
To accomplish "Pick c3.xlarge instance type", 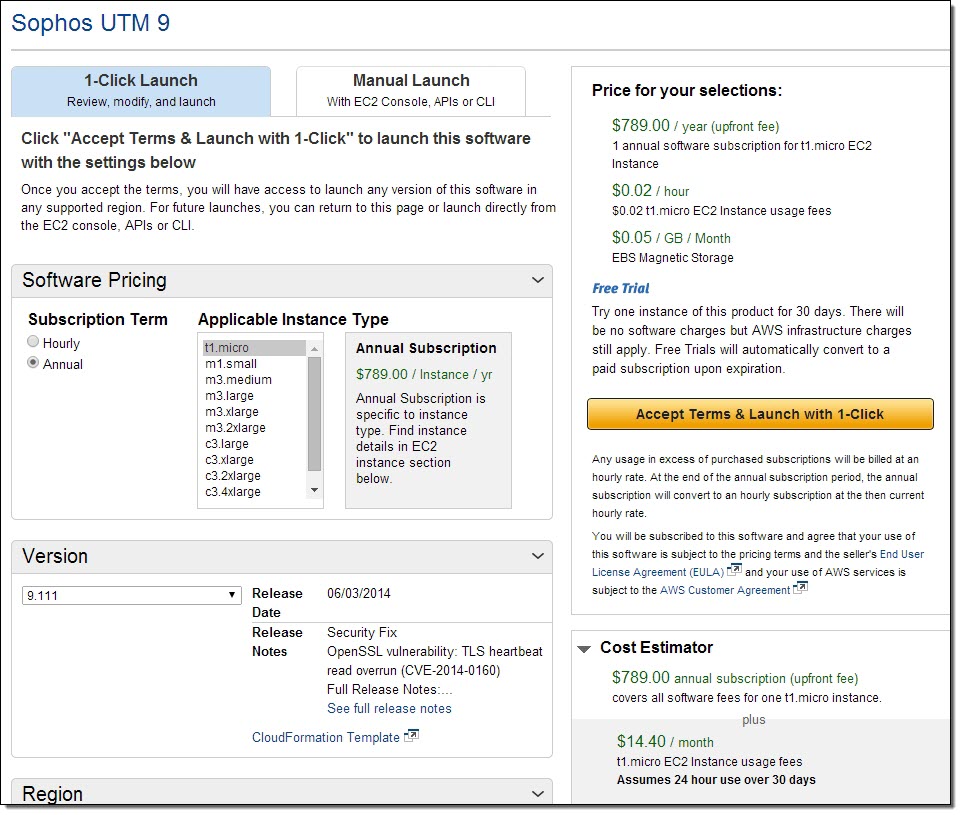I will click(x=232, y=460).
